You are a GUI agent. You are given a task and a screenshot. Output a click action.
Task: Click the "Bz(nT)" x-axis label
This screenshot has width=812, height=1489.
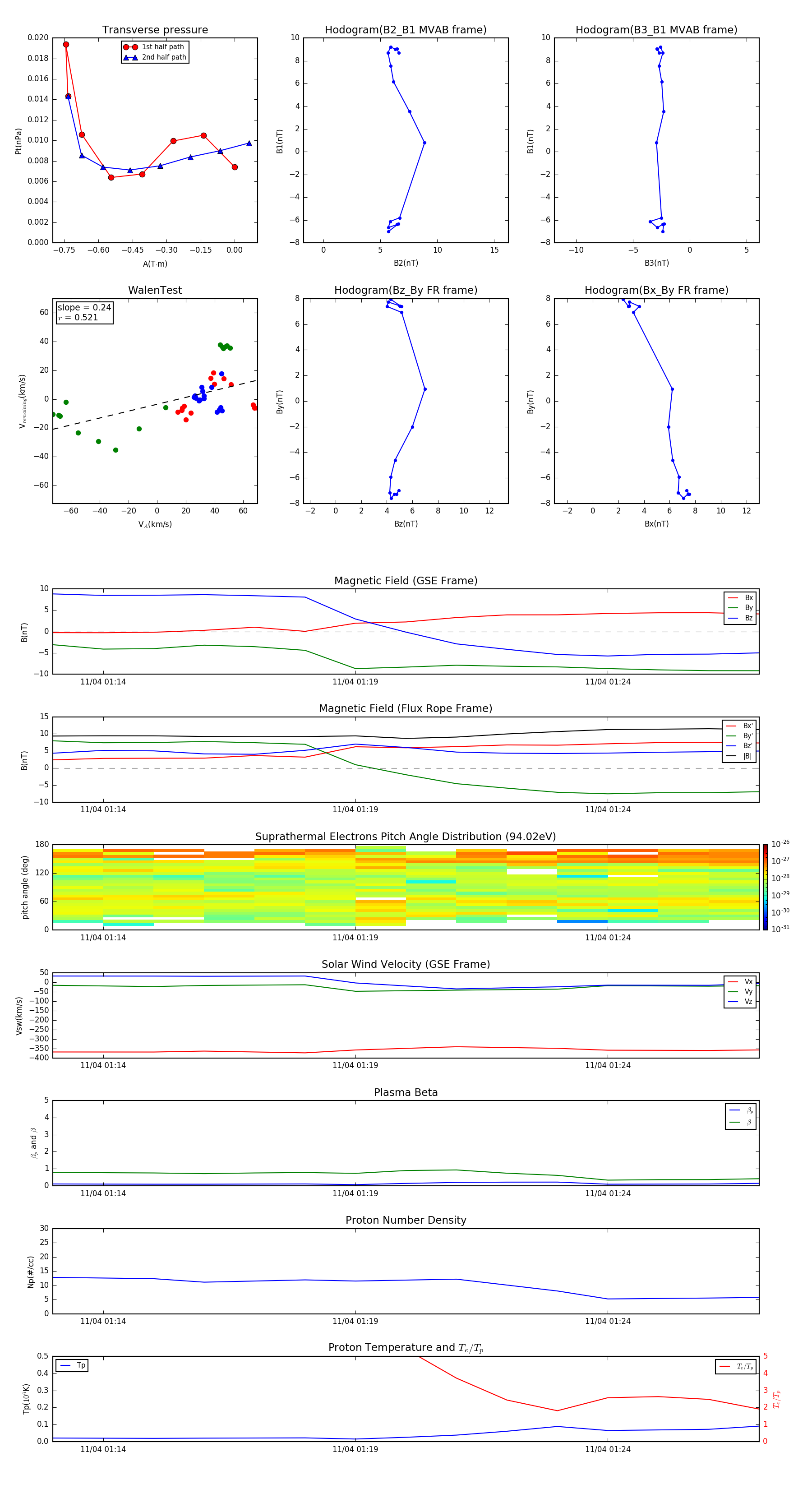coord(406,524)
